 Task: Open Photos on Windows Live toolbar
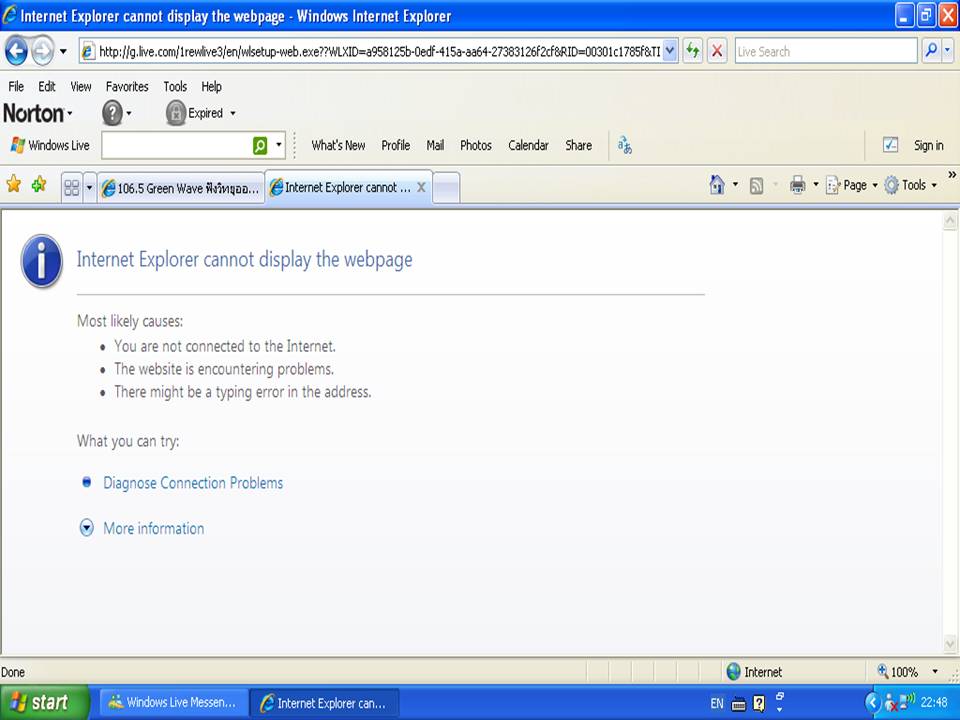[476, 145]
